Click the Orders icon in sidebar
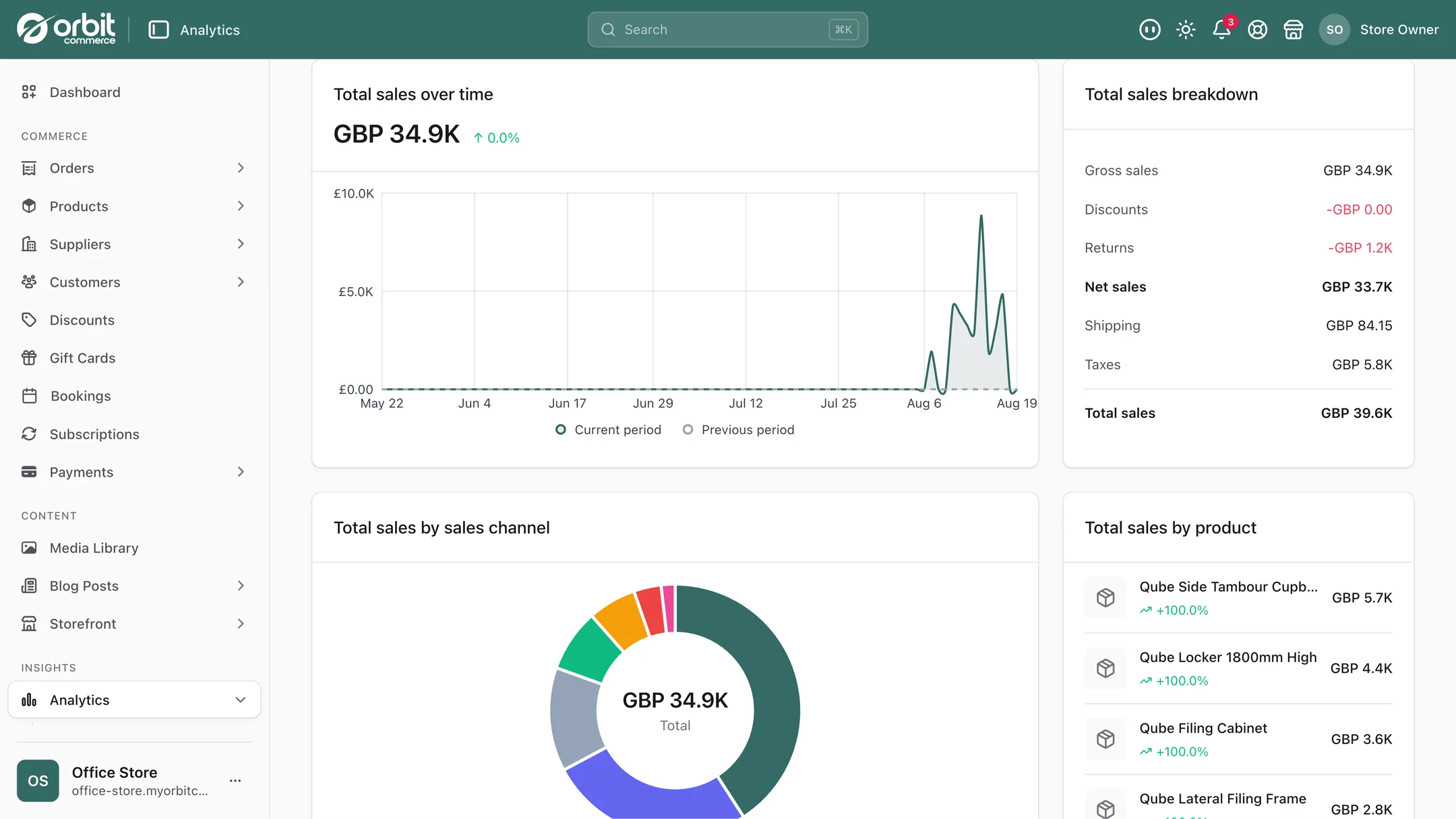This screenshot has height=819, width=1456. 29,168
